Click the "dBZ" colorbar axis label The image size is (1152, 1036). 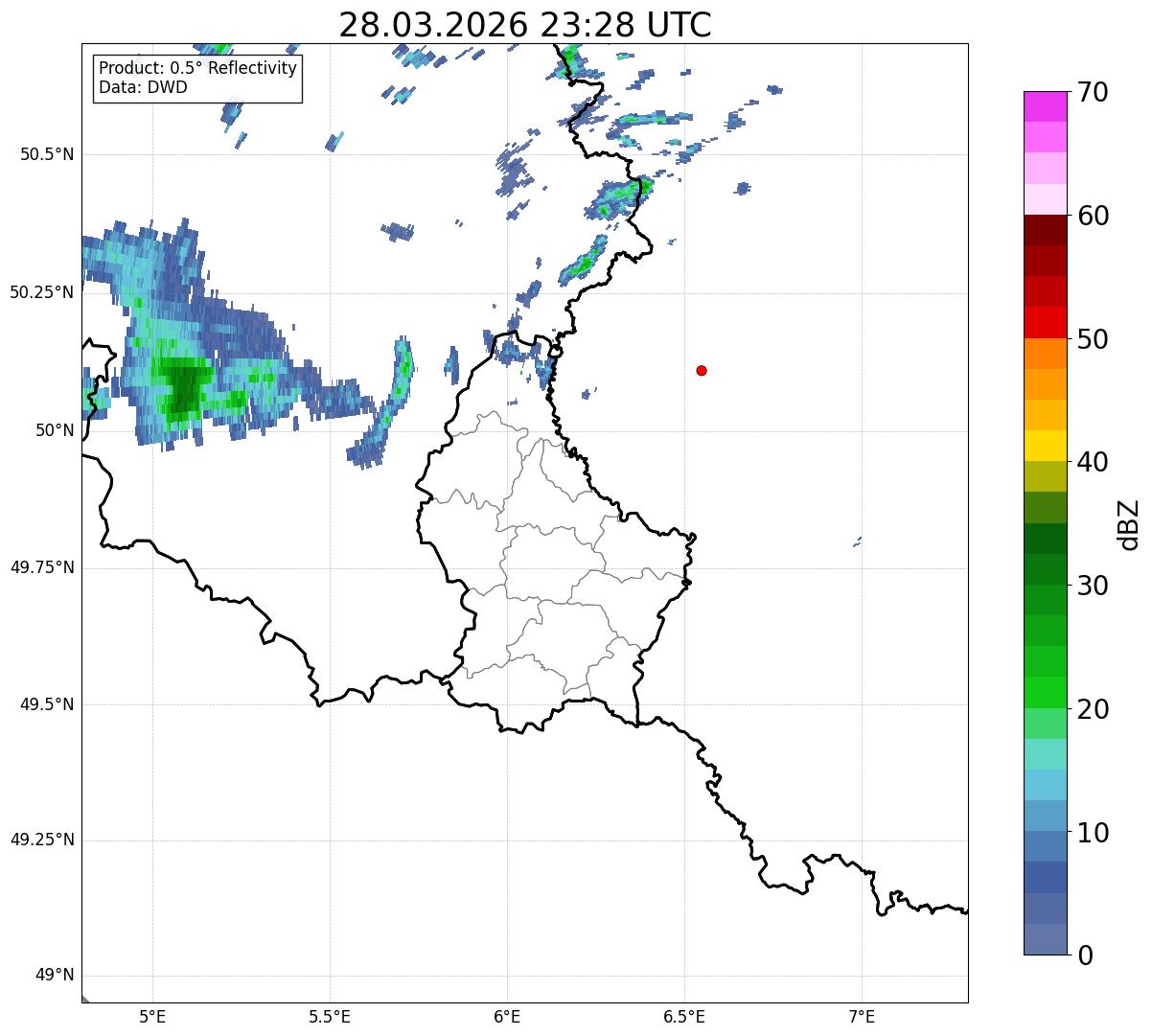pyautogui.click(x=1130, y=523)
